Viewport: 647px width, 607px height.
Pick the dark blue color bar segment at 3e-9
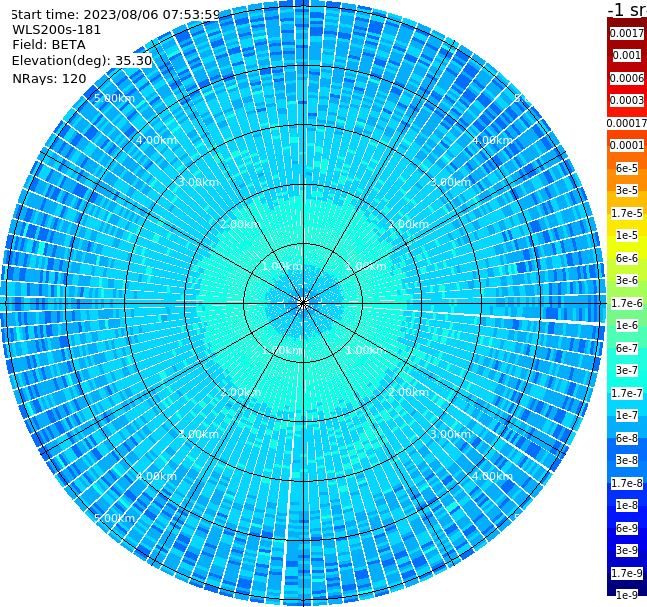627,550
